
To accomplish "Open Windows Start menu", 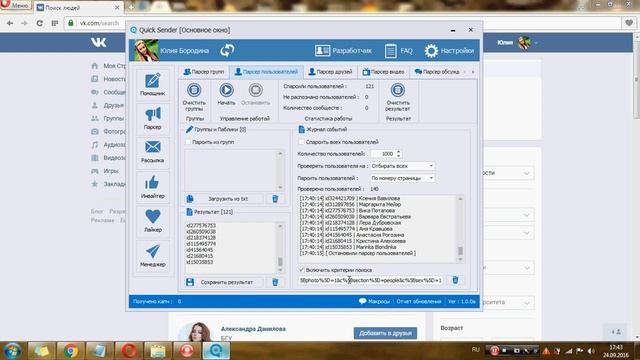I will [x=12, y=351].
